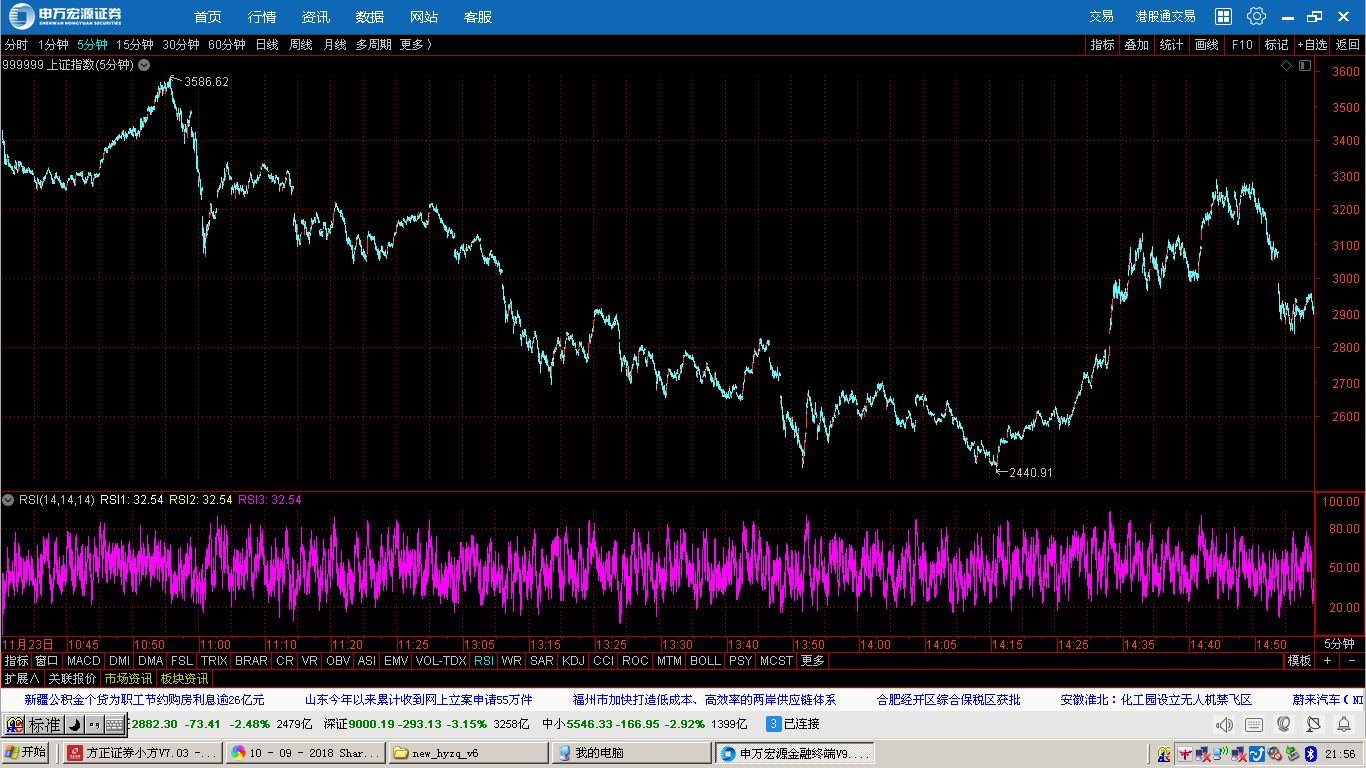Select the BOLL indicator
Image resolution: width=1366 pixels, height=768 pixels.
pos(705,661)
